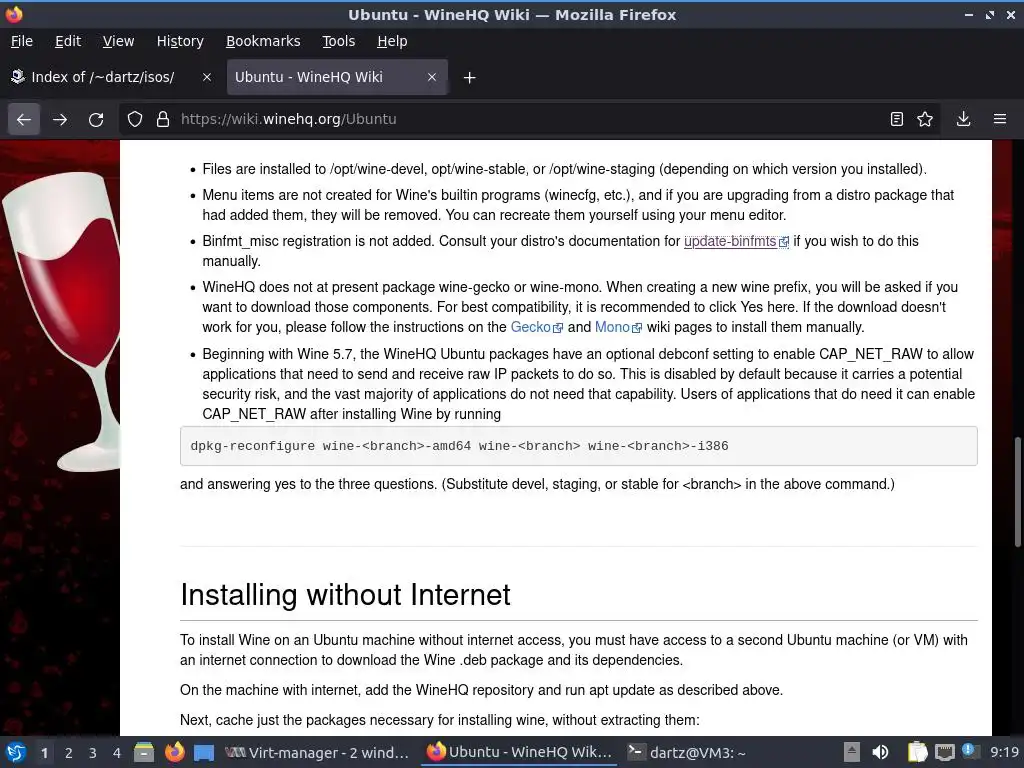The image size is (1024, 768).
Task: Toggle reader view for this page
Action: pos(897,120)
